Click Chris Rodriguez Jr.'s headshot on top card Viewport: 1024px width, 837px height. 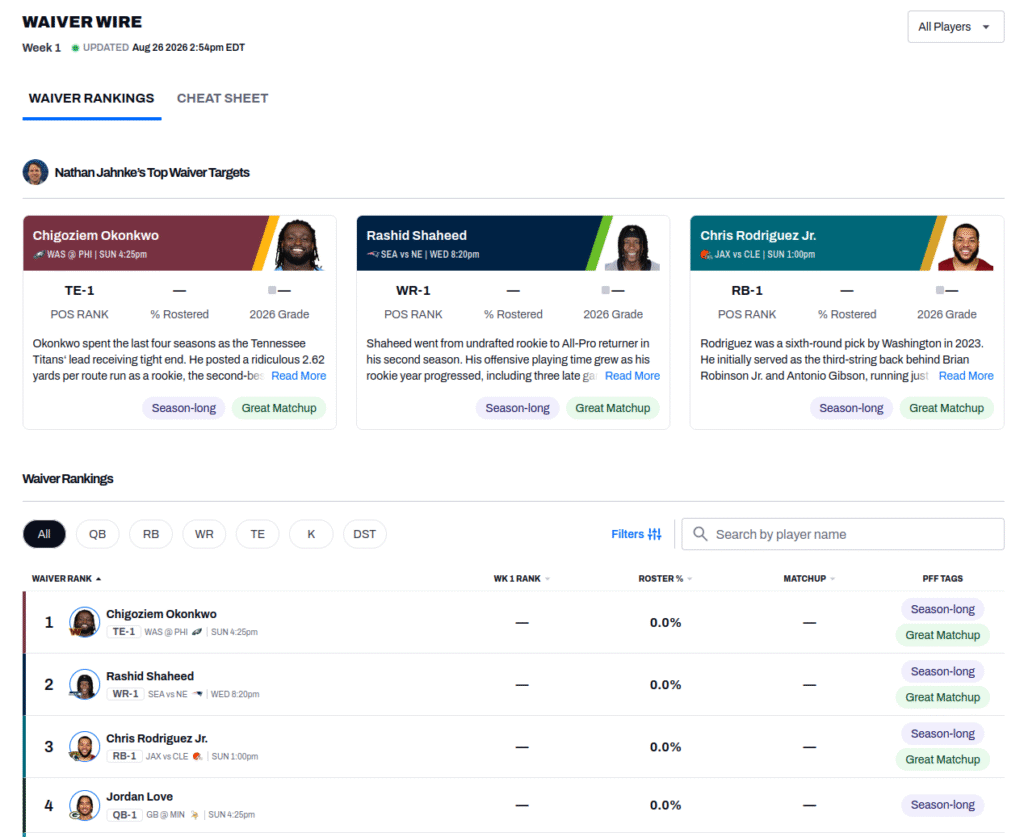[x=965, y=245]
